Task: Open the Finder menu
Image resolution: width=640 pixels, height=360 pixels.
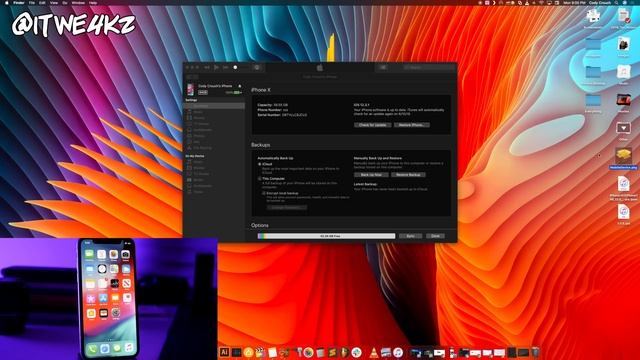Action: click(x=19, y=2)
